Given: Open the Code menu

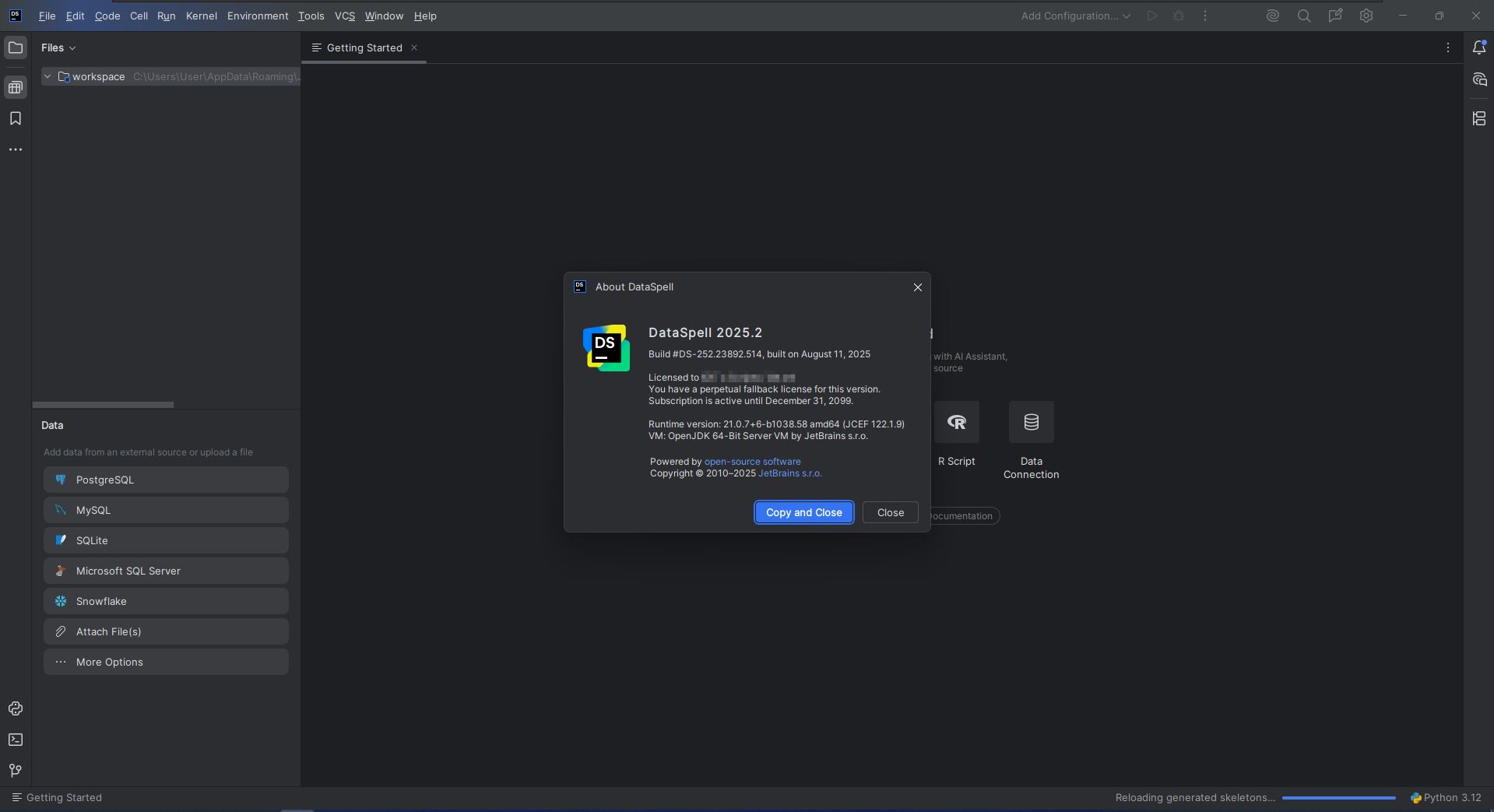Looking at the screenshot, I should [107, 16].
